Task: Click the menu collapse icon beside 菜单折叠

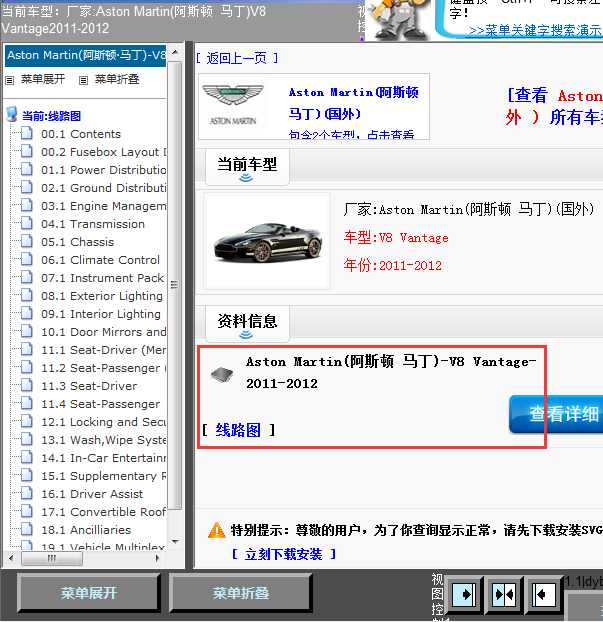Action: pos(83,81)
